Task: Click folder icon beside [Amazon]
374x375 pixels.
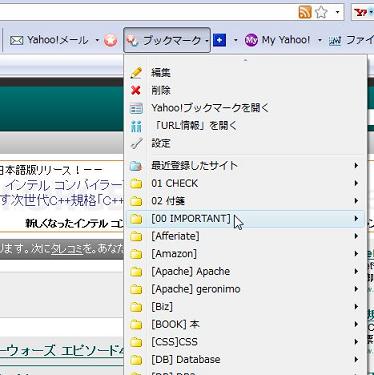Action: click(136, 254)
